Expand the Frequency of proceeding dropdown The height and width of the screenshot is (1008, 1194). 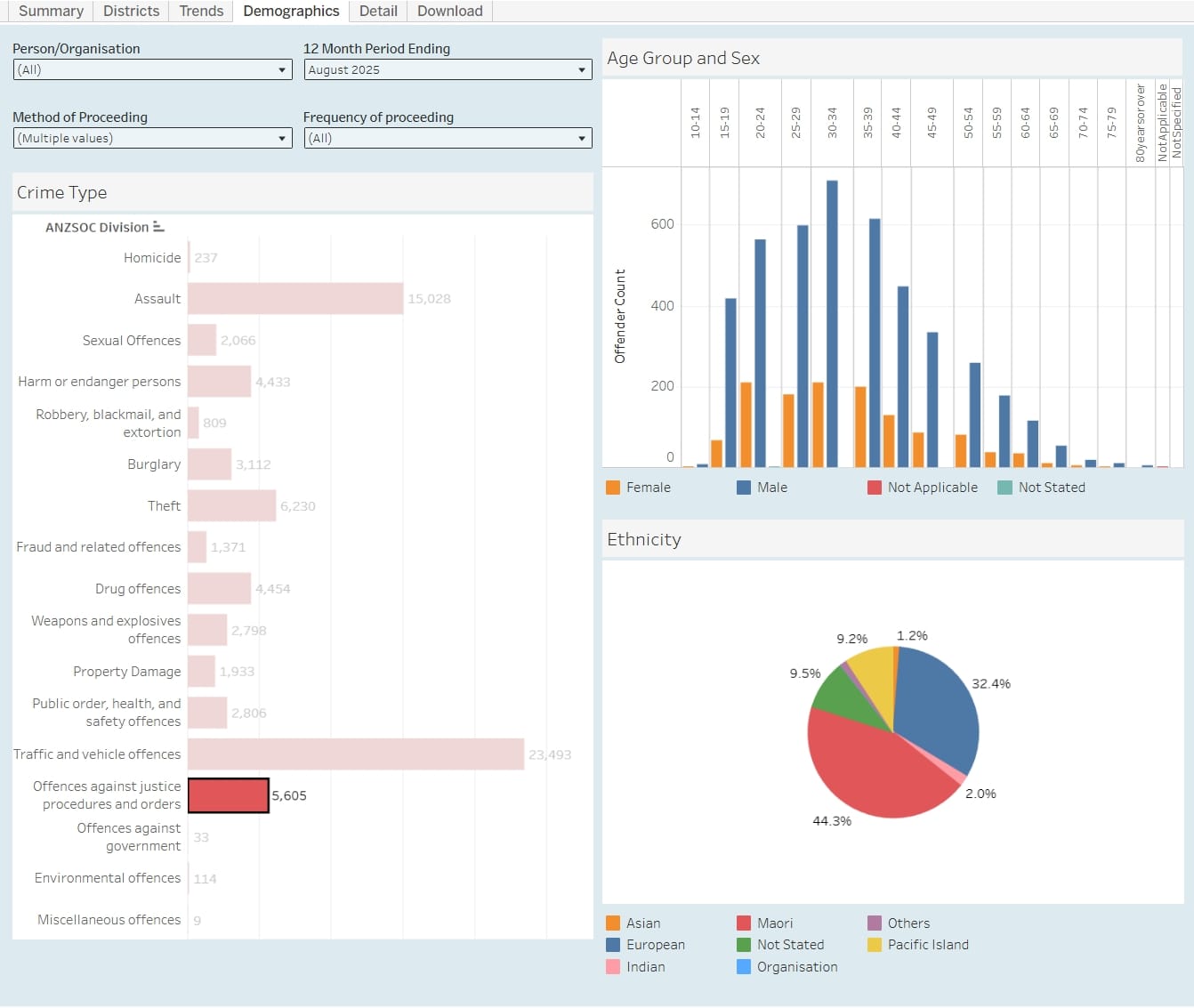click(x=448, y=138)
